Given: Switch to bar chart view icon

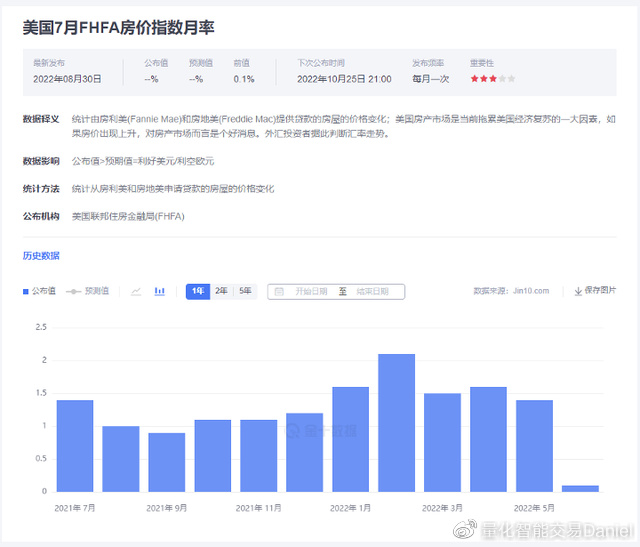Looking at the screenshot, I should (160, 291).
